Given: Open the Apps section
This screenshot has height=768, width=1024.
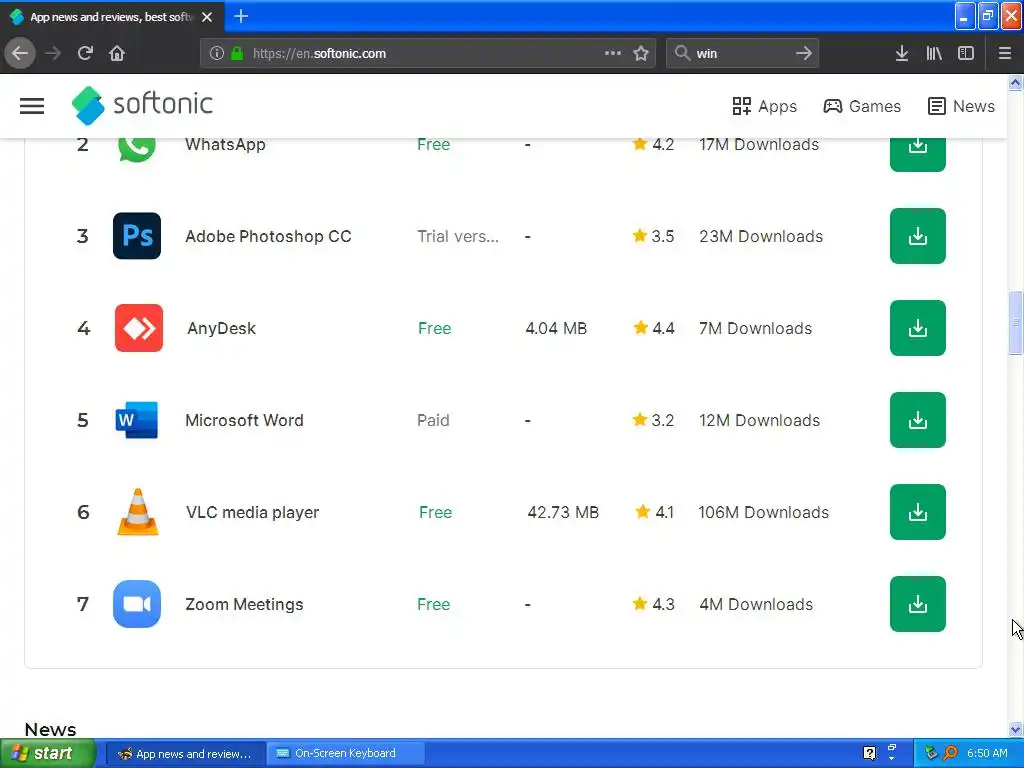Looking at the screenshot, I should [x=764, y=106].
